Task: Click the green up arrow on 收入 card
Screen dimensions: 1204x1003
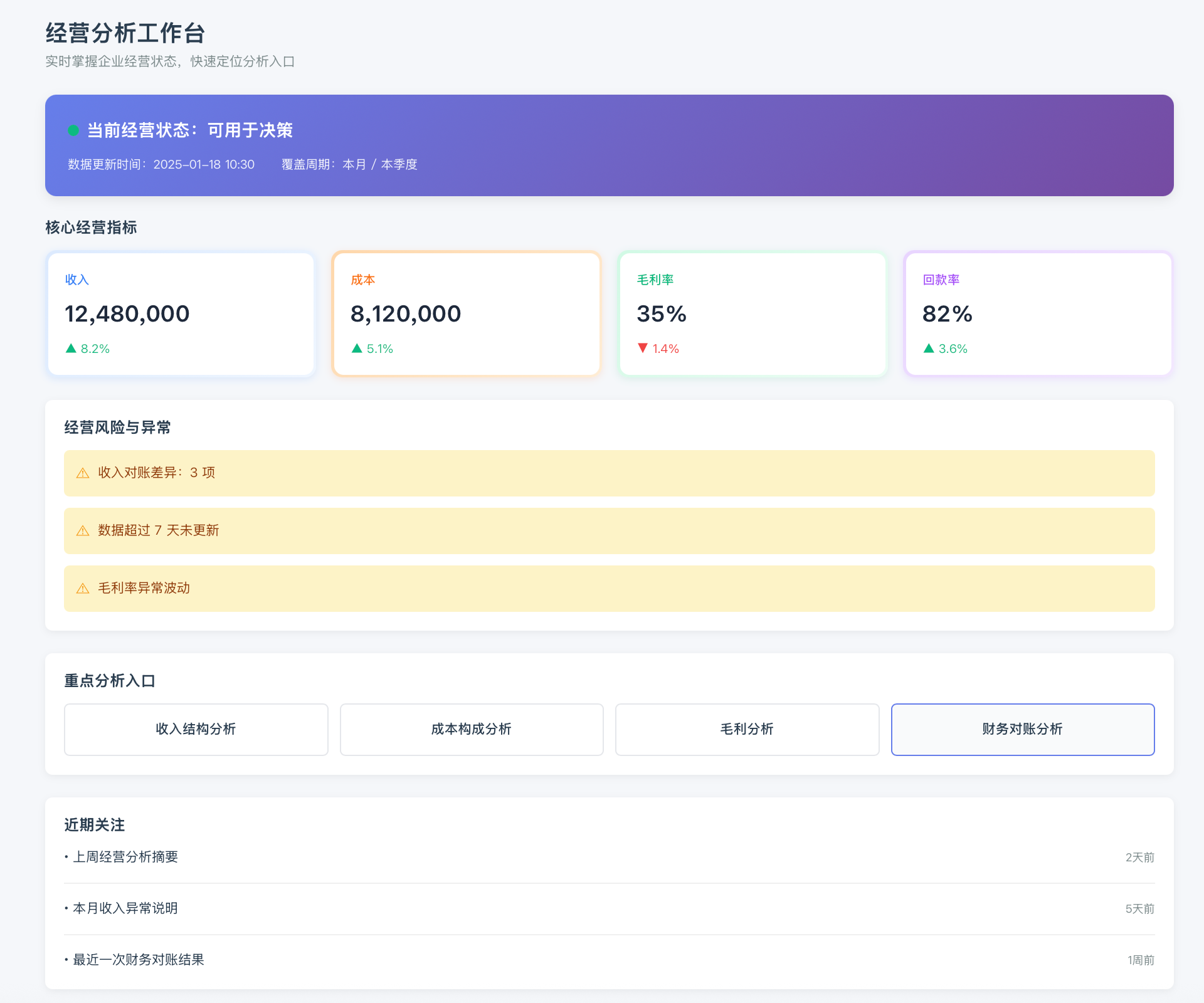Action: [x=70, y=349]
